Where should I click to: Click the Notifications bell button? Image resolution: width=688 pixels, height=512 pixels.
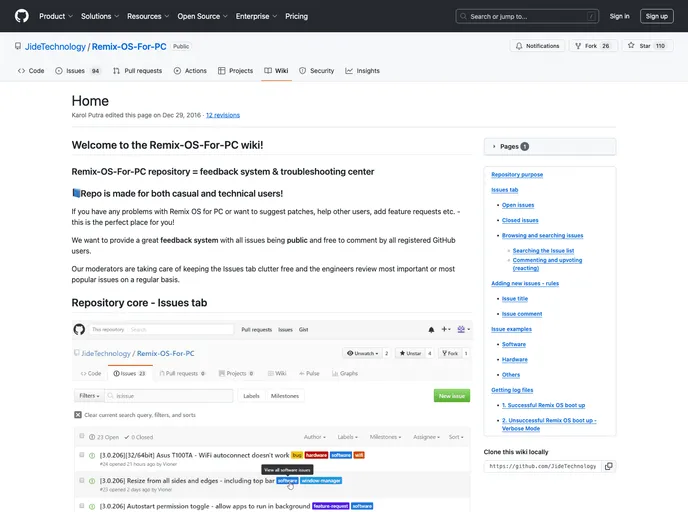(x=537, y=46)
